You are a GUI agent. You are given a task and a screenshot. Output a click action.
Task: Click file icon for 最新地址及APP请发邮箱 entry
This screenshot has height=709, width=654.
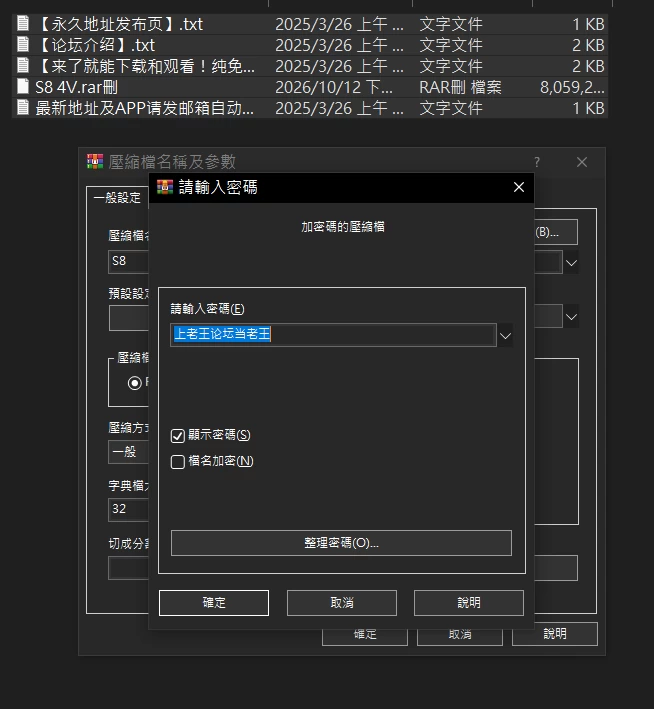(x=23, y=107)
